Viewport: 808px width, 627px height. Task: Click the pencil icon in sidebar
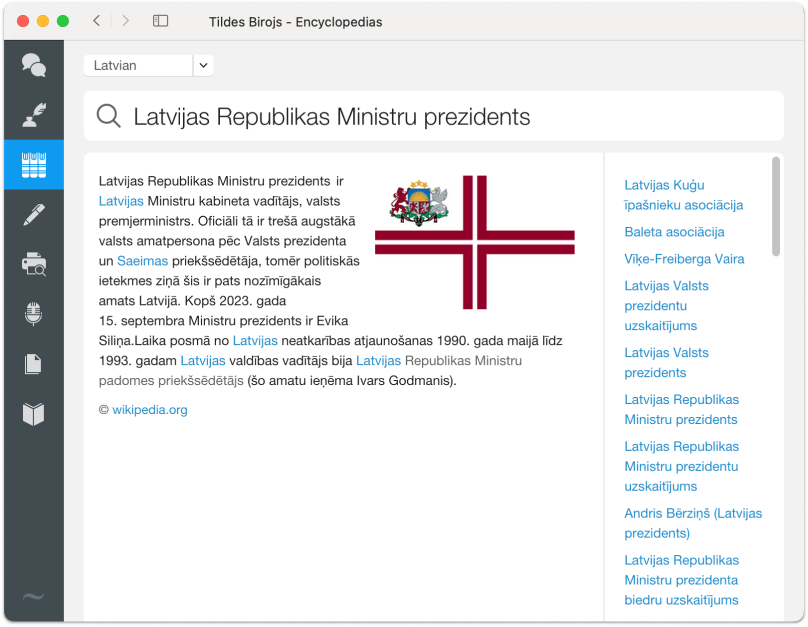coord(34,214)
